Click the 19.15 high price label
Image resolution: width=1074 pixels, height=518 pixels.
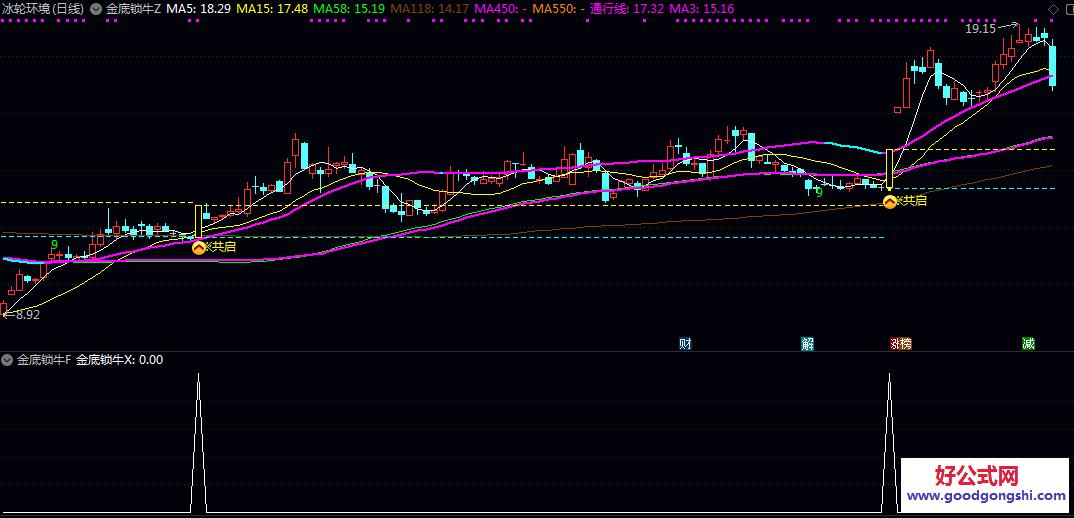[x=979, y=29]
